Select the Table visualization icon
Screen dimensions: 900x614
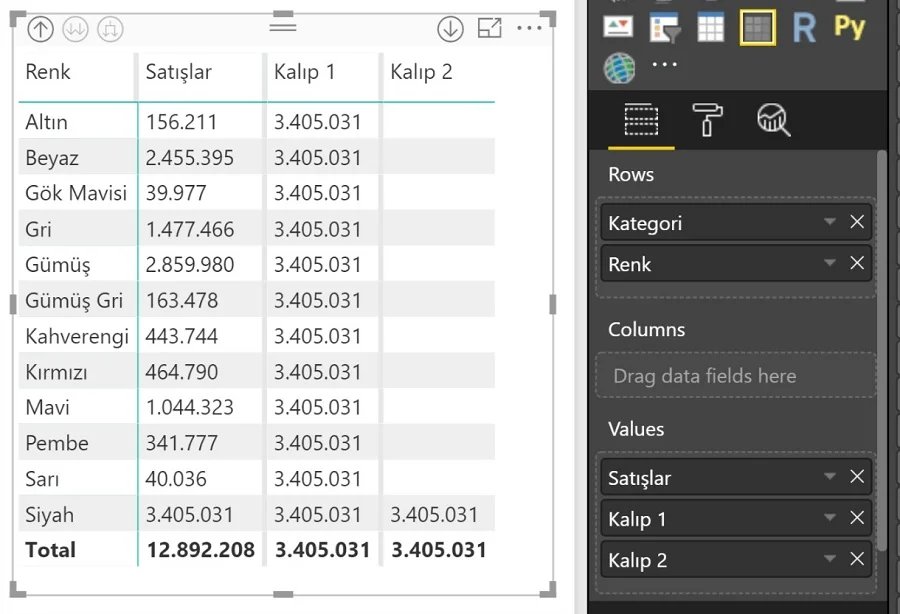[x=710, y=28]
